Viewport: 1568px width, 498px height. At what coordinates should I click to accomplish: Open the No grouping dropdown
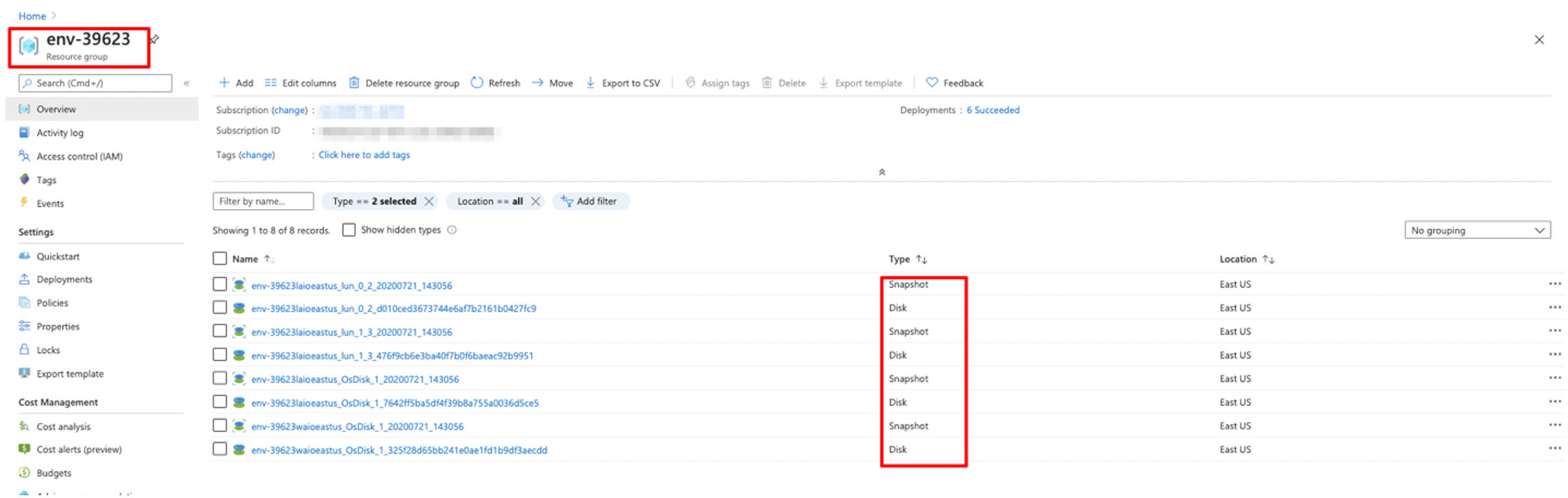click(1477, 230)
